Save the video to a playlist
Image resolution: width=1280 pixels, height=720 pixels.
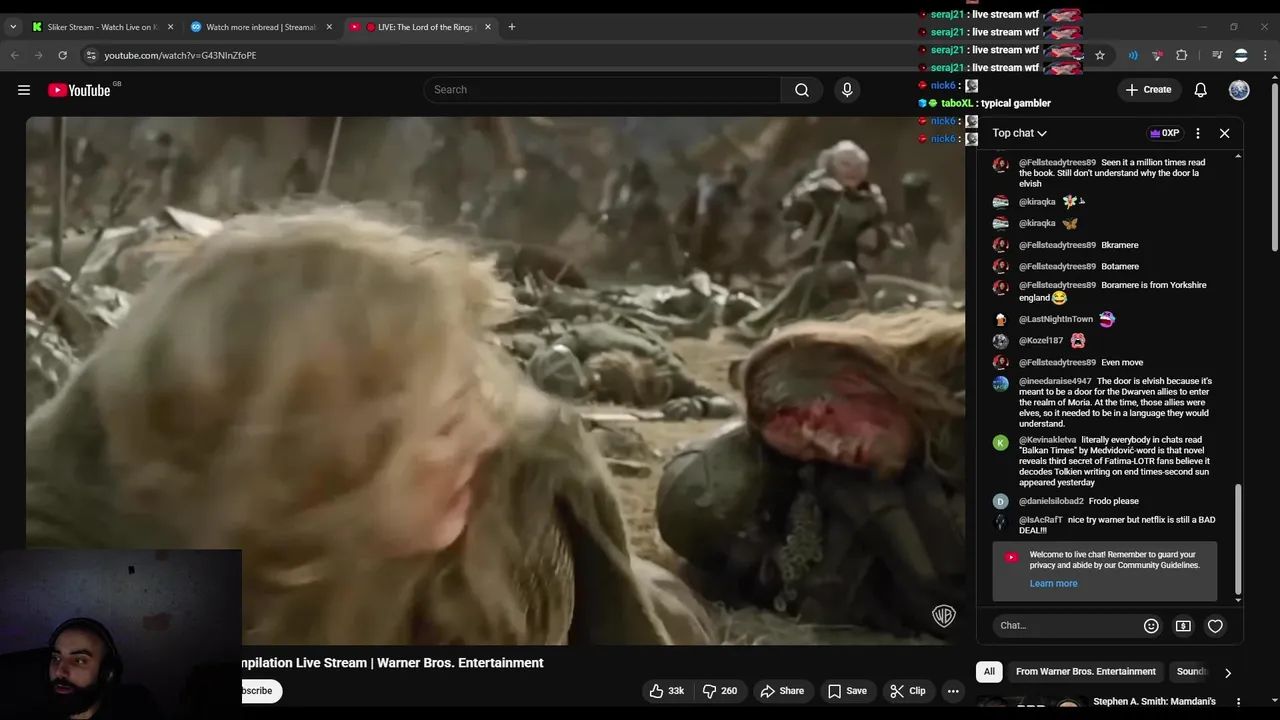click(x=847, y=691)
